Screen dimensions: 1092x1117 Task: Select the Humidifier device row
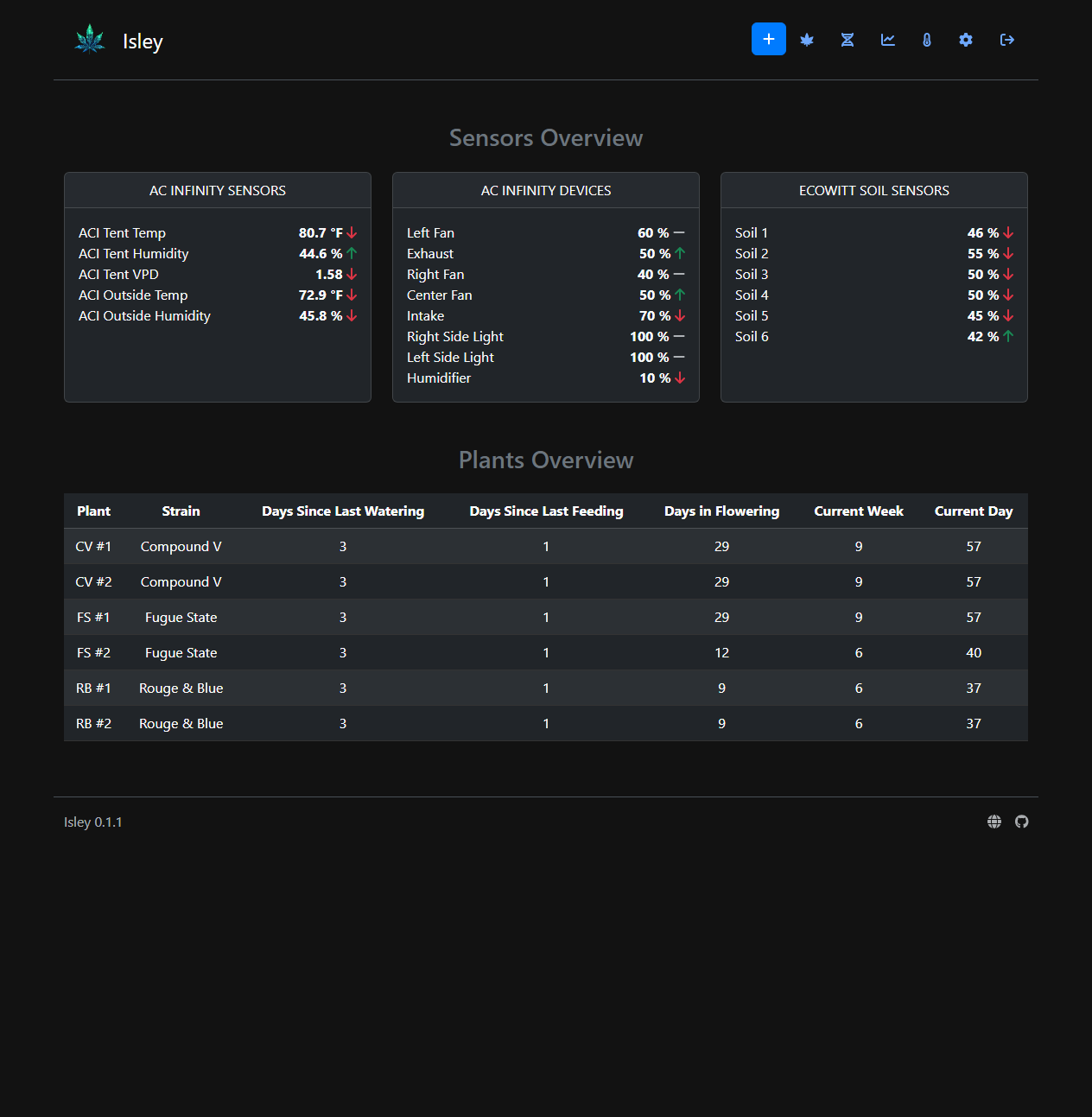pos(545,378)
